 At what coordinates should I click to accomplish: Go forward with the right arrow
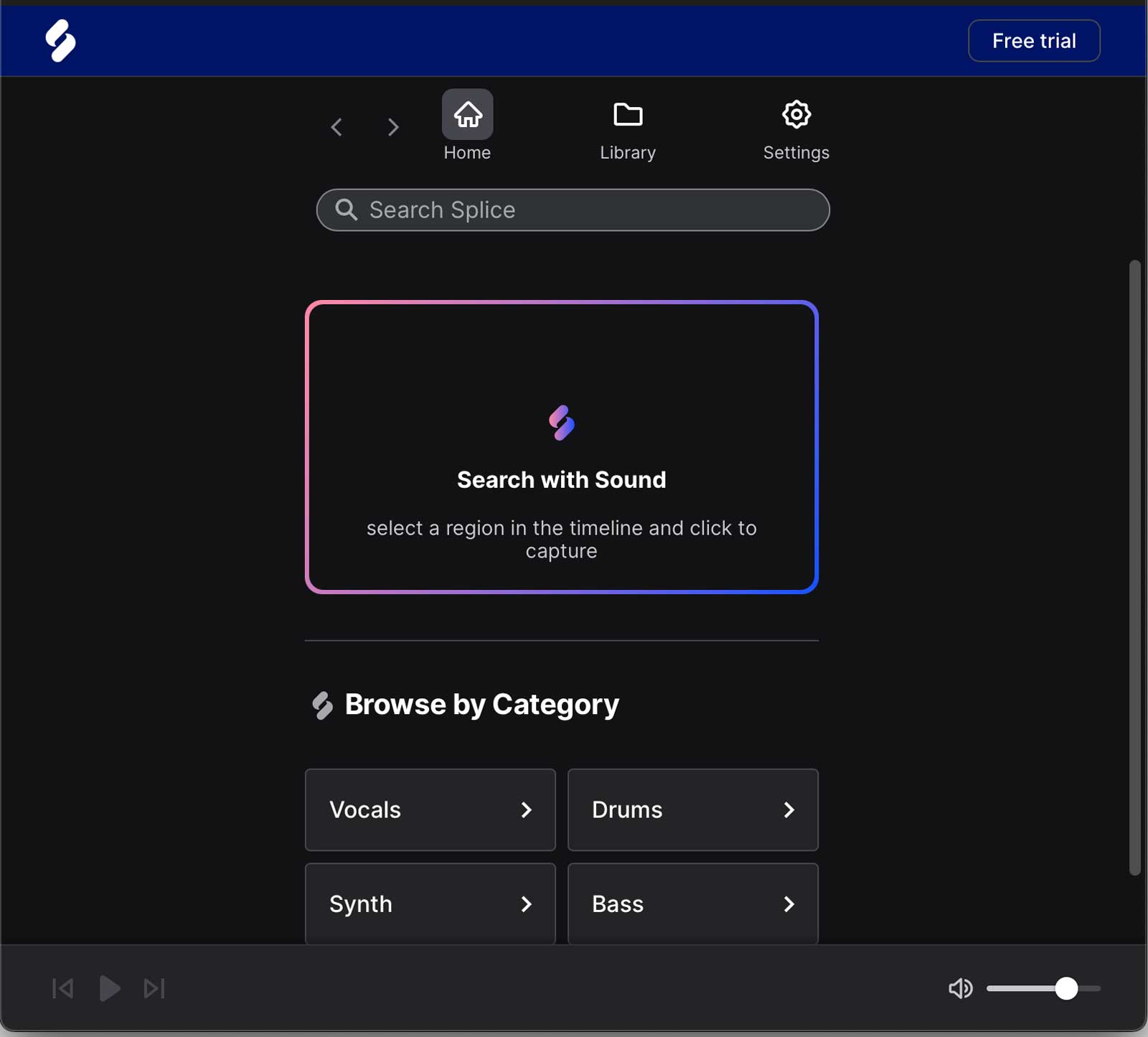[392, 127]
